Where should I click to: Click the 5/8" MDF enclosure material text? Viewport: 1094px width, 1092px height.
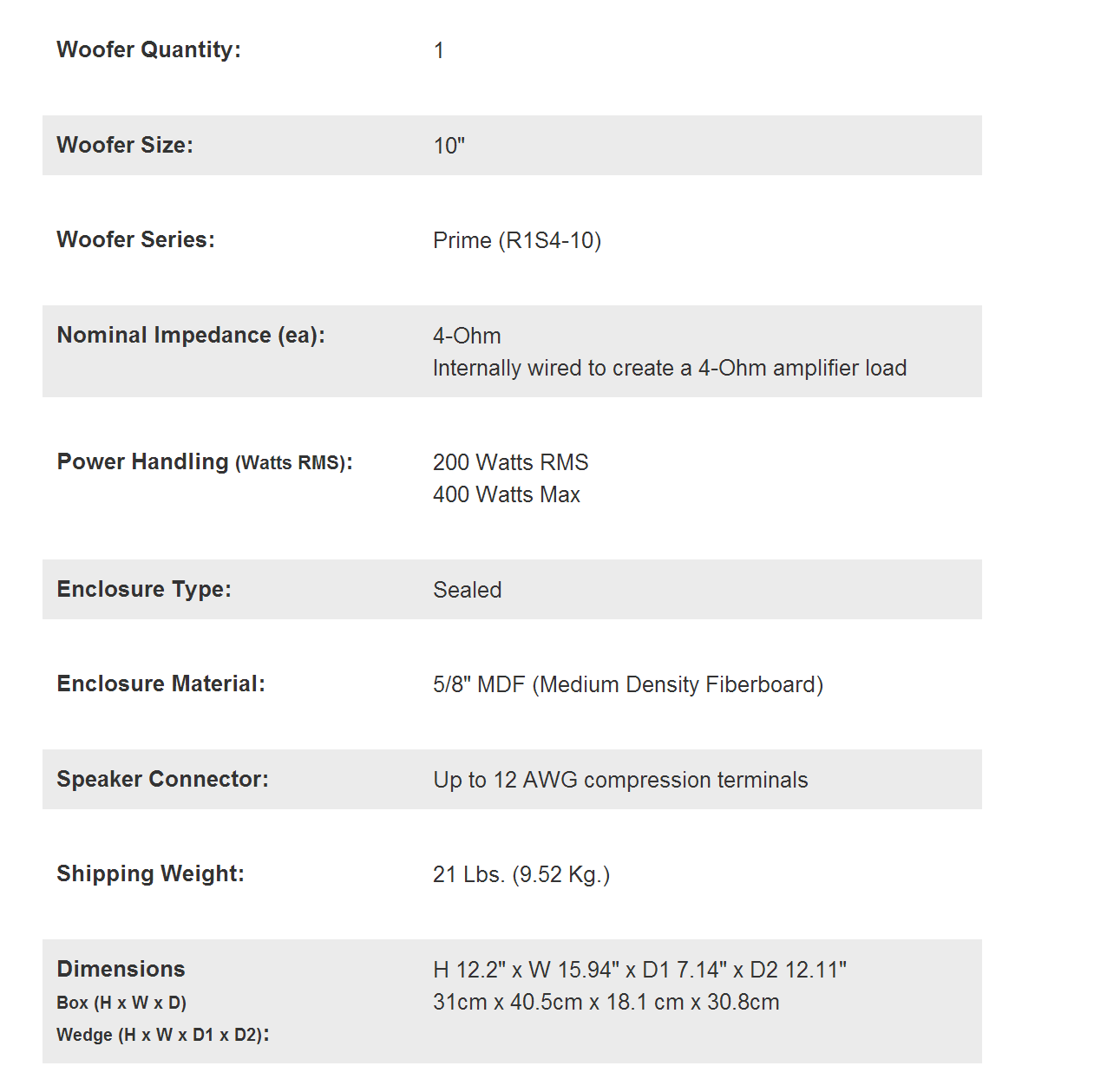[627, 684]
